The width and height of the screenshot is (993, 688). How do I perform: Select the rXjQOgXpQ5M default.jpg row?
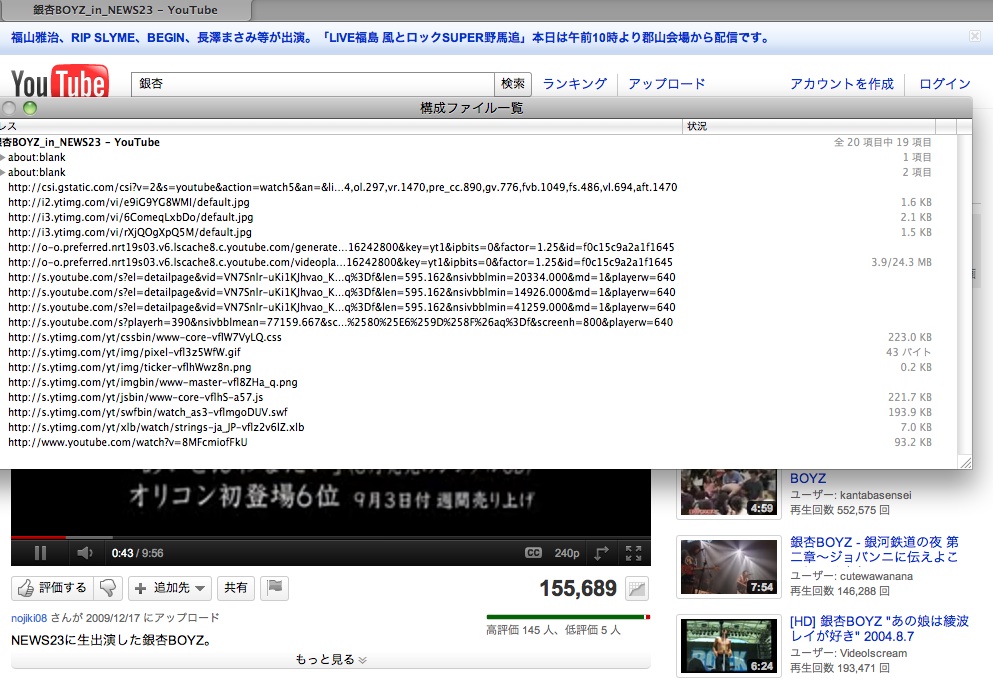(x=478, y=233)
